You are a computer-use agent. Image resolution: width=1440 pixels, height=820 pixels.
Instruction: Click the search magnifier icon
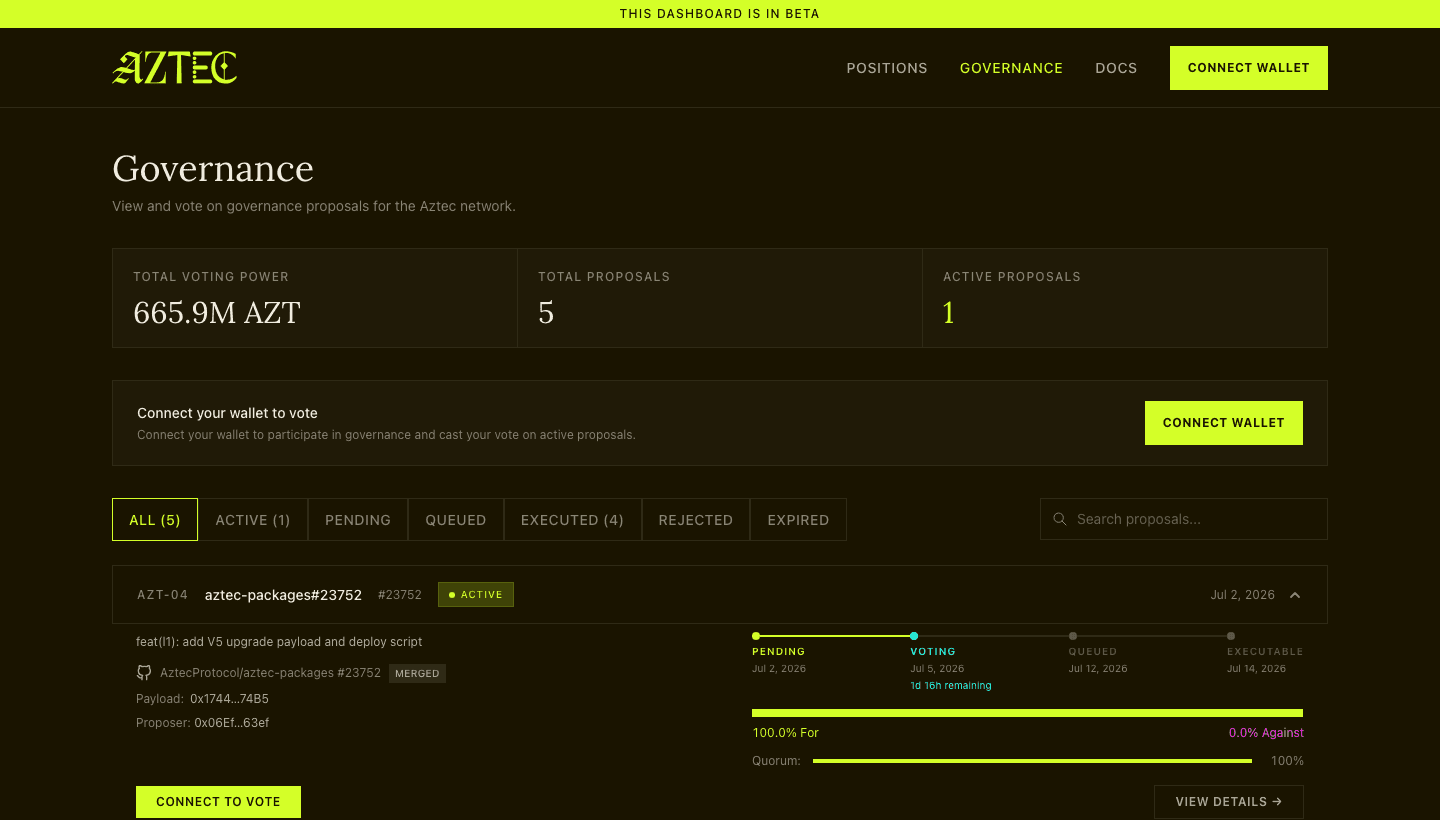point(1060,519)
